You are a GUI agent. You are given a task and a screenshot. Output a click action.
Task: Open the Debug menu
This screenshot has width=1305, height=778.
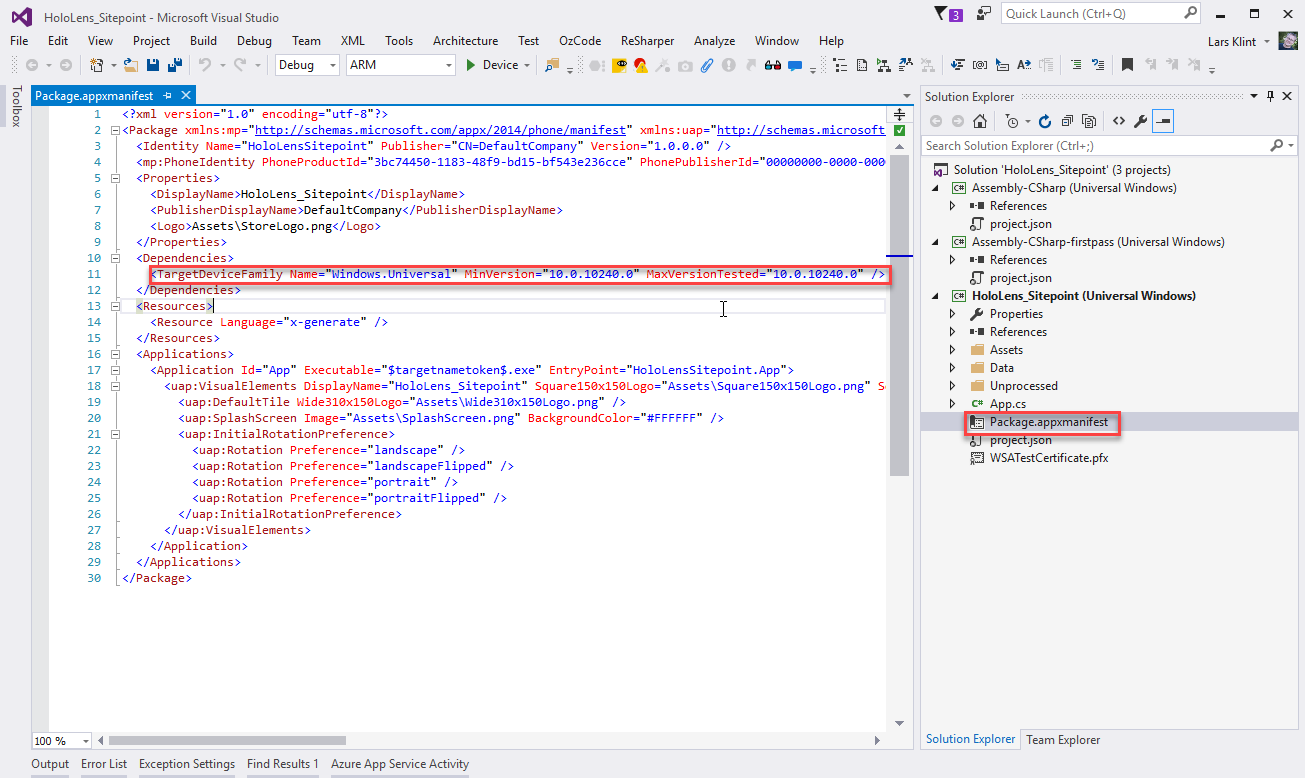pos(254,41)
